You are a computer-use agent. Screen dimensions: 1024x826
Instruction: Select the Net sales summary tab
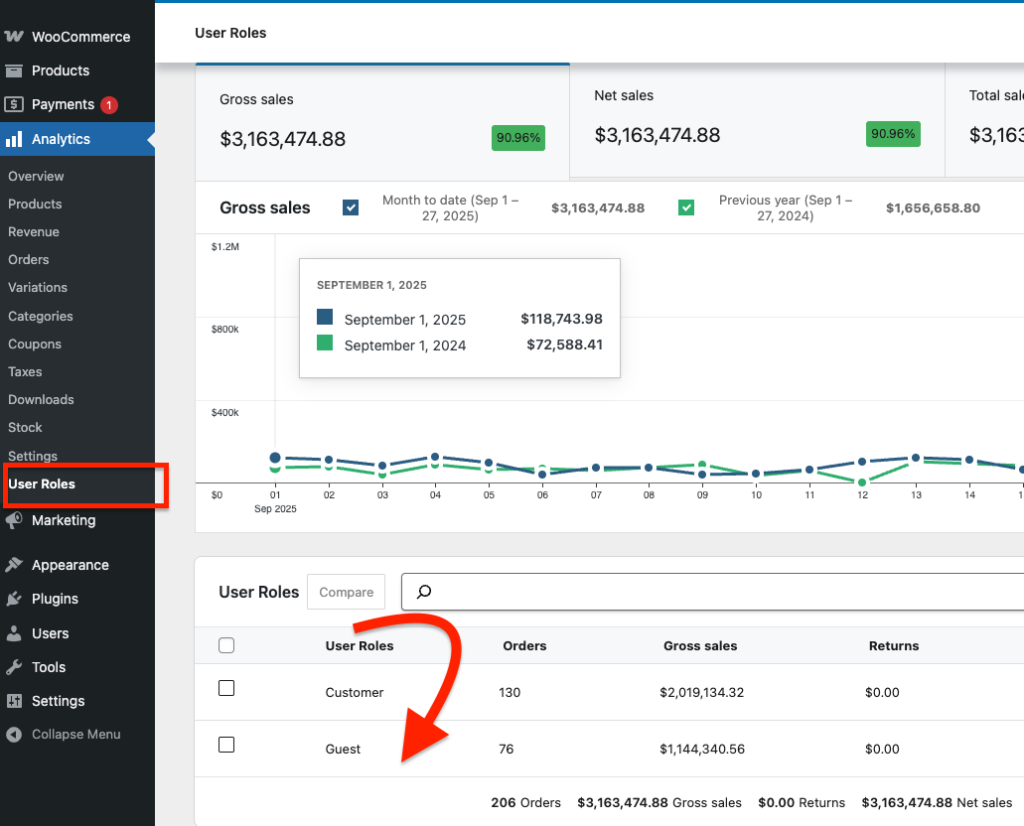coord(756,118)
